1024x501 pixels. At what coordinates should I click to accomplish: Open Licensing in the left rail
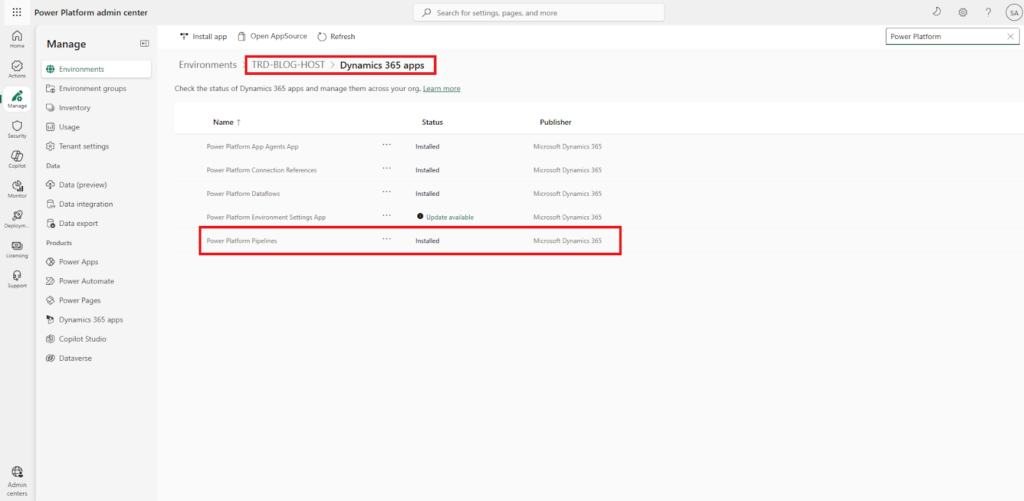pos(17,248)
